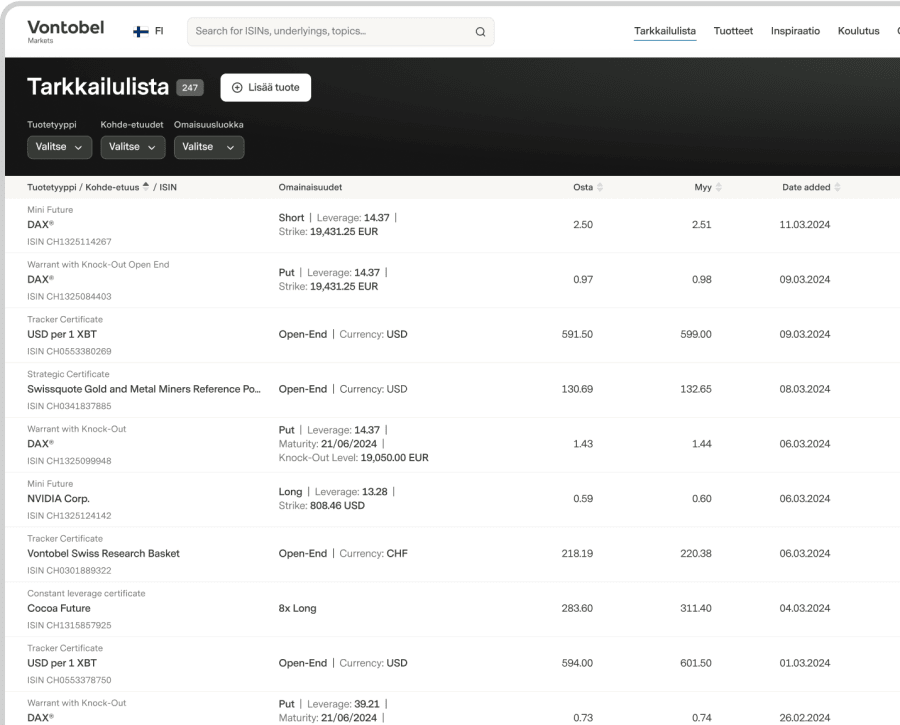
Task: Sort by Date added column arrows
Action: pos(837,187)
